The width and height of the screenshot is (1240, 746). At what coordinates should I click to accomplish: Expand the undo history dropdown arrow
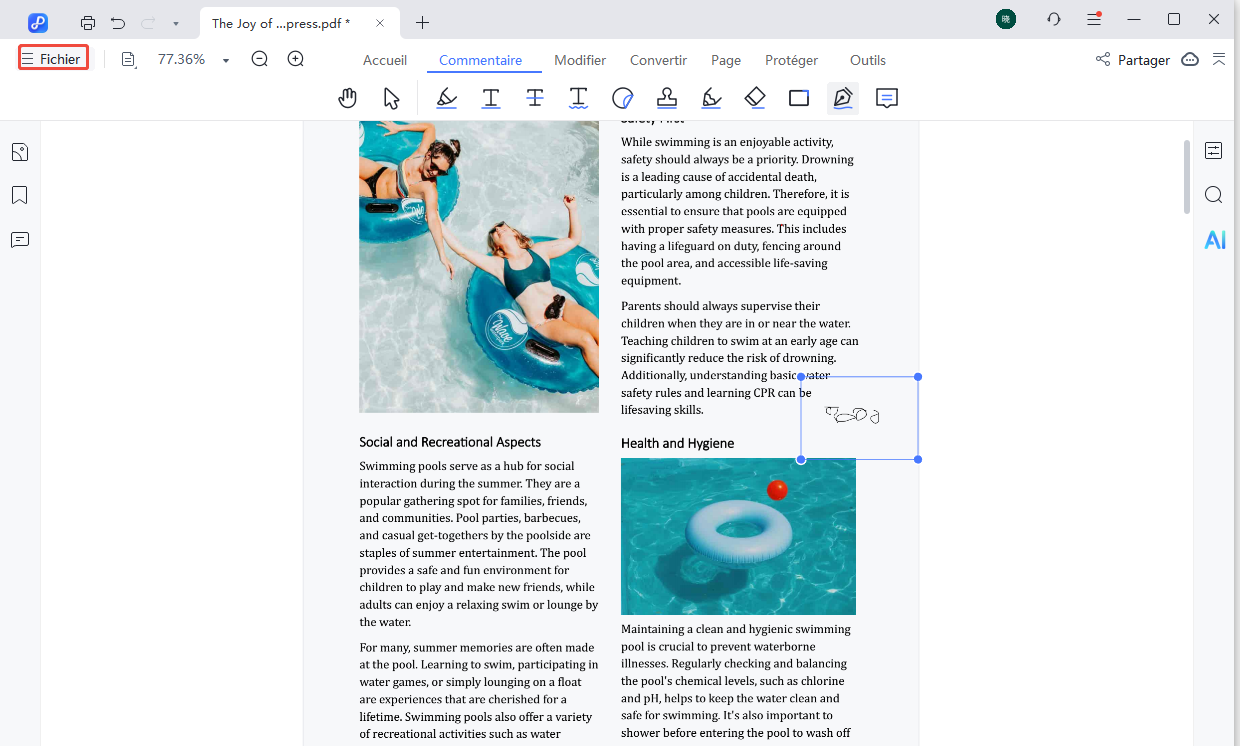click(x=176, y=22)
